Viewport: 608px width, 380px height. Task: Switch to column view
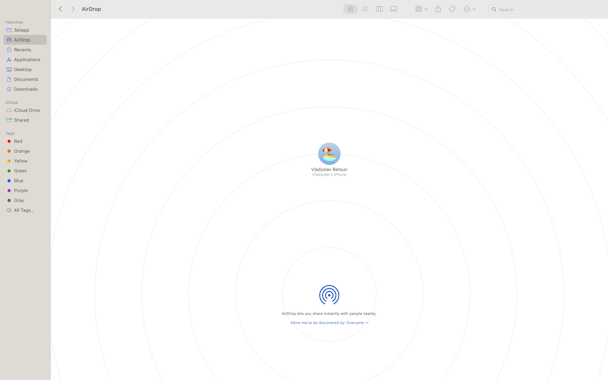coord(379,9)
